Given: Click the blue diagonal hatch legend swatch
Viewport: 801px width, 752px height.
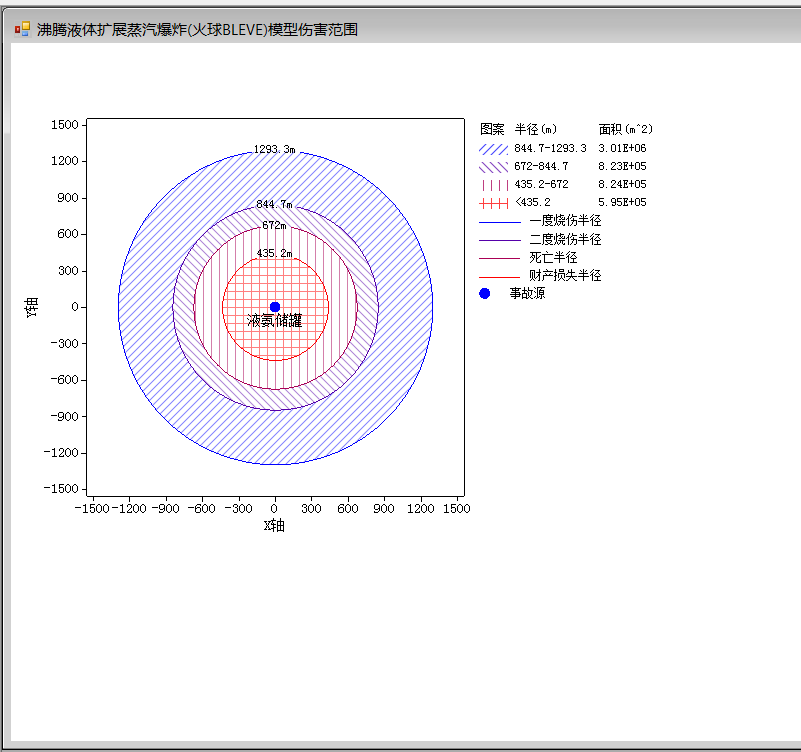Looking at the screenshot, I should tap(493, 149).
